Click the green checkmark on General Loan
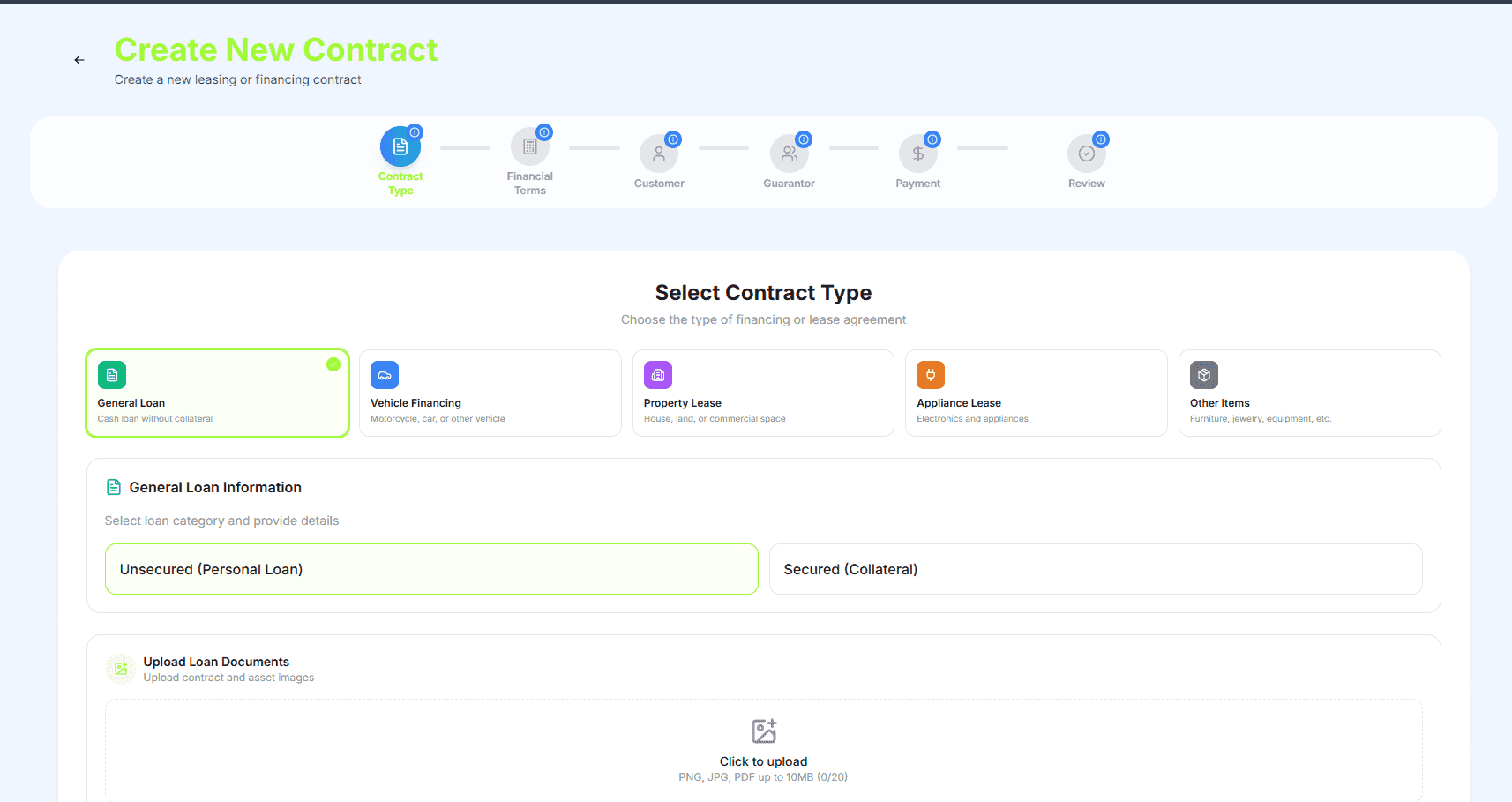Viewport: 1512px width, 802px height. coord(333,364)
